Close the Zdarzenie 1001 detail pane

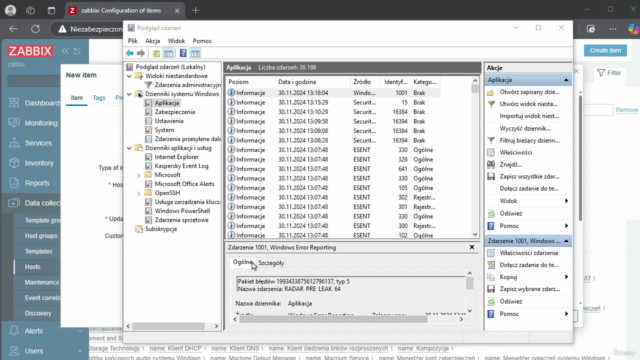(x=472, y=247)
